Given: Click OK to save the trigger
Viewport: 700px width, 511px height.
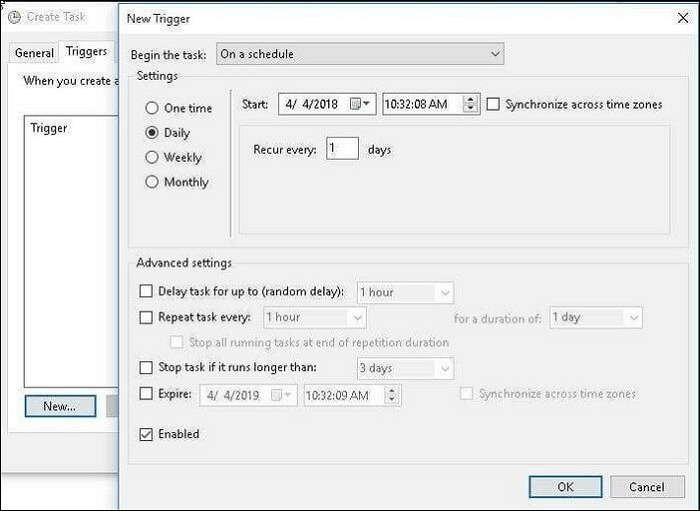Looking at the screenshot, I should click(566, 486).
